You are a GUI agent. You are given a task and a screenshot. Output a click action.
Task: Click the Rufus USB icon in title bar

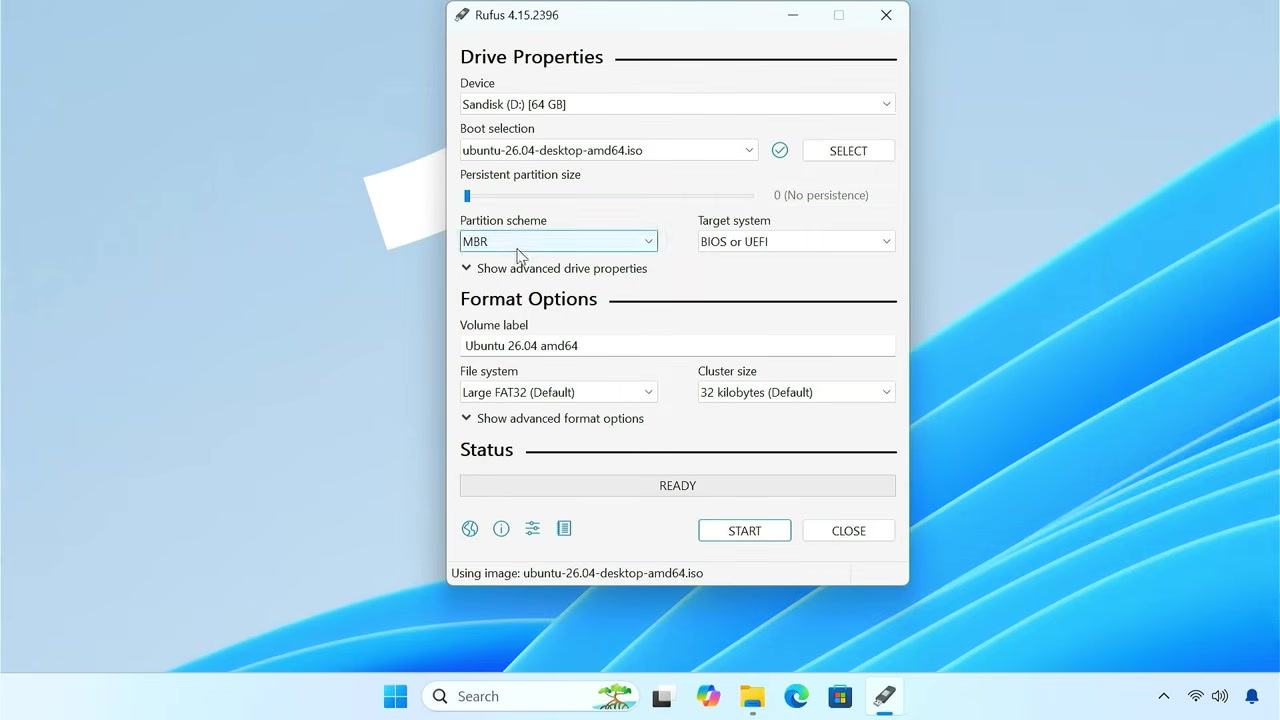[462, 15]
